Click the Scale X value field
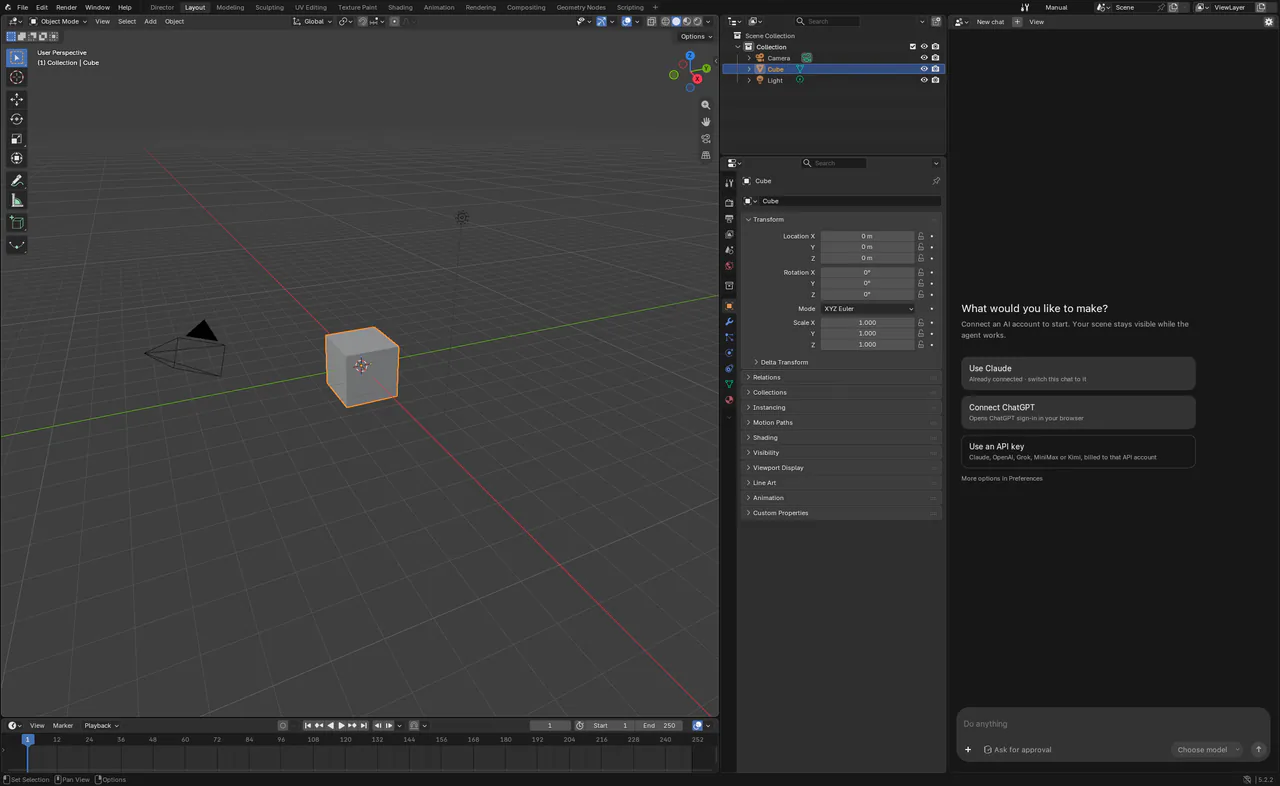The image size is (1280, 786). [x=868, y=323]
